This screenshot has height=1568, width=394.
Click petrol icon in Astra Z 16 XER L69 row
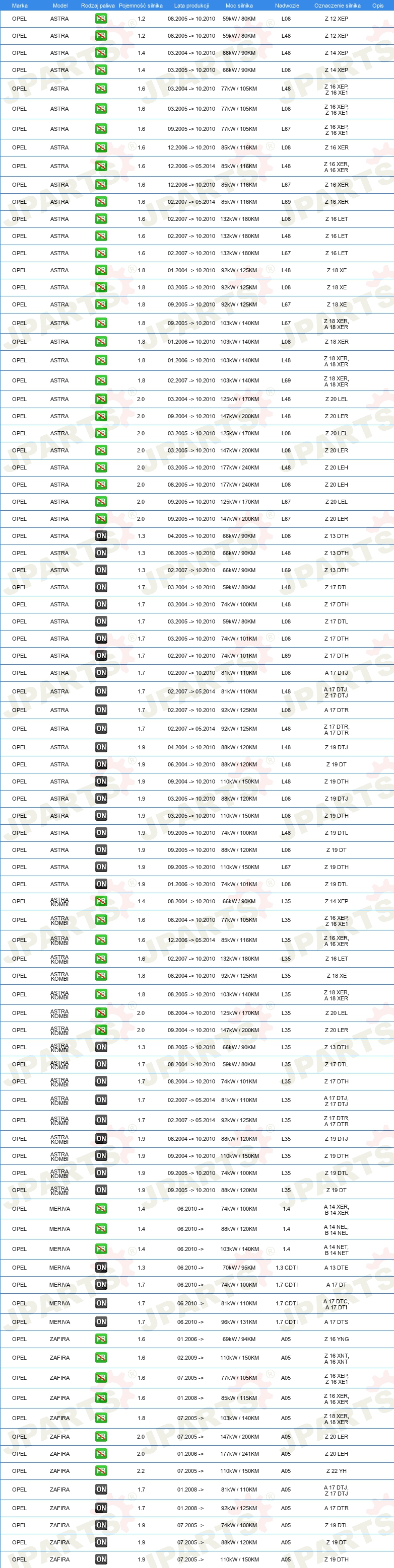(x=101, y=201)
